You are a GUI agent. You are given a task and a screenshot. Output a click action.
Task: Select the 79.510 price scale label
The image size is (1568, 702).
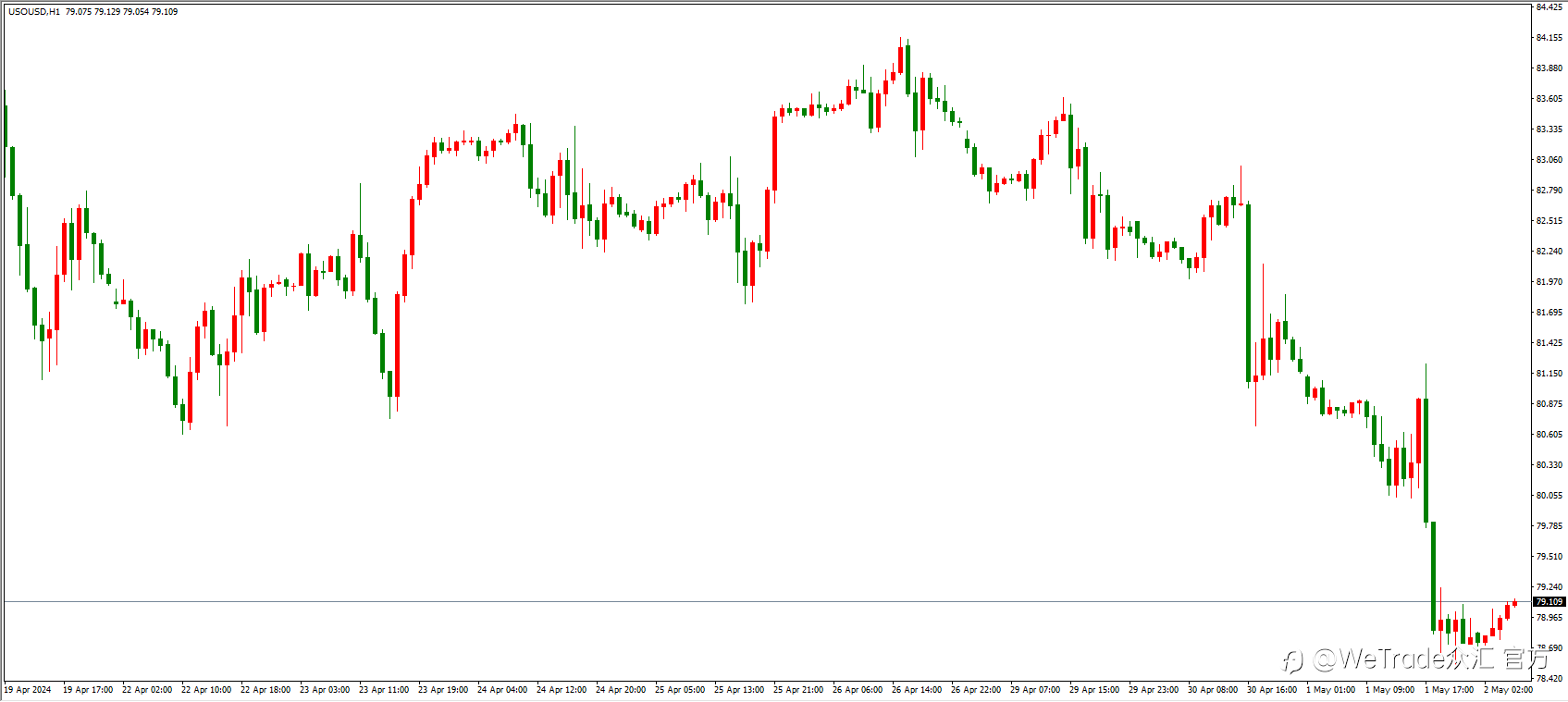pyautogui.click(x=1549, y=557)
